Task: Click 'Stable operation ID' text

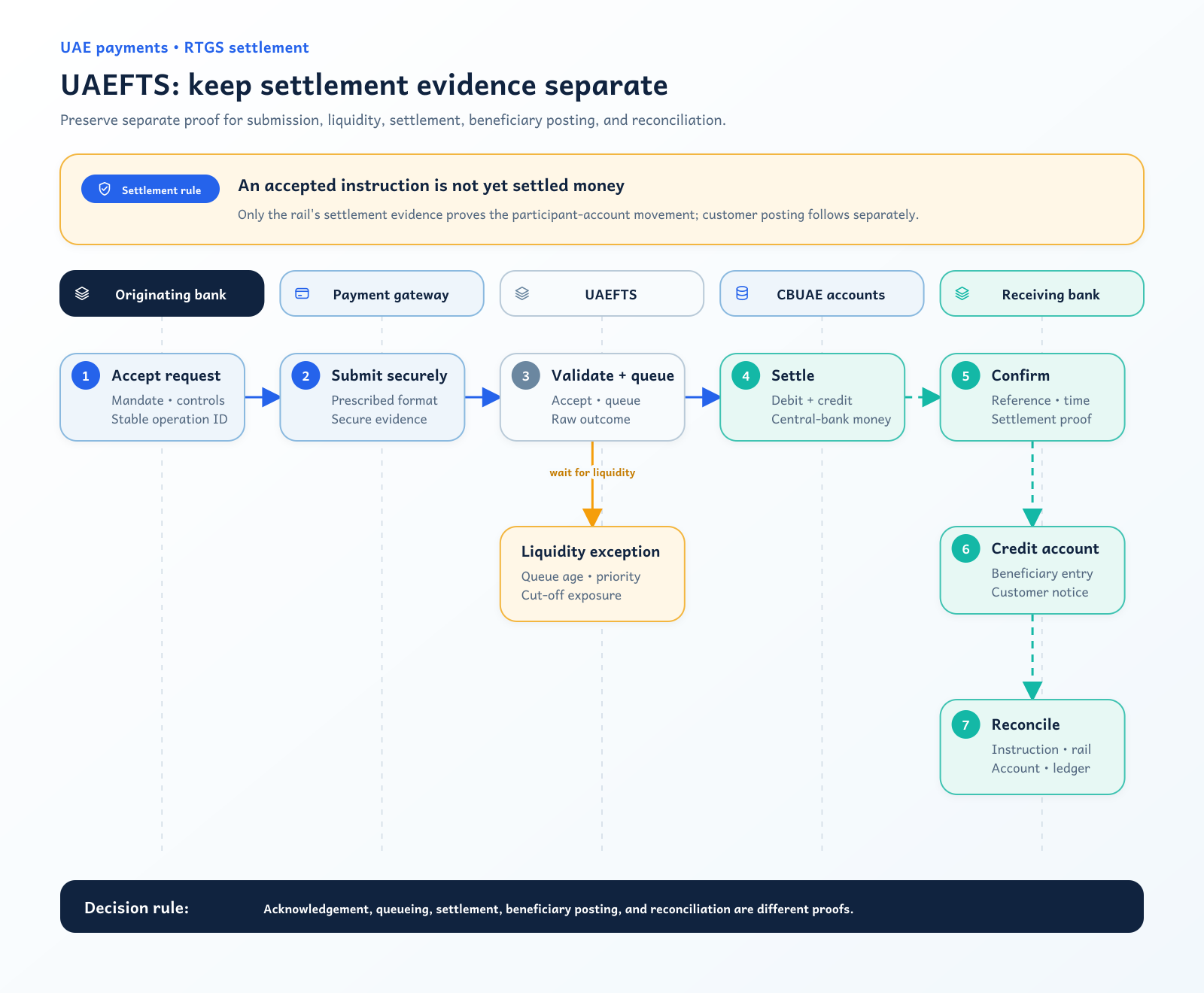Action: coord(169,419)
